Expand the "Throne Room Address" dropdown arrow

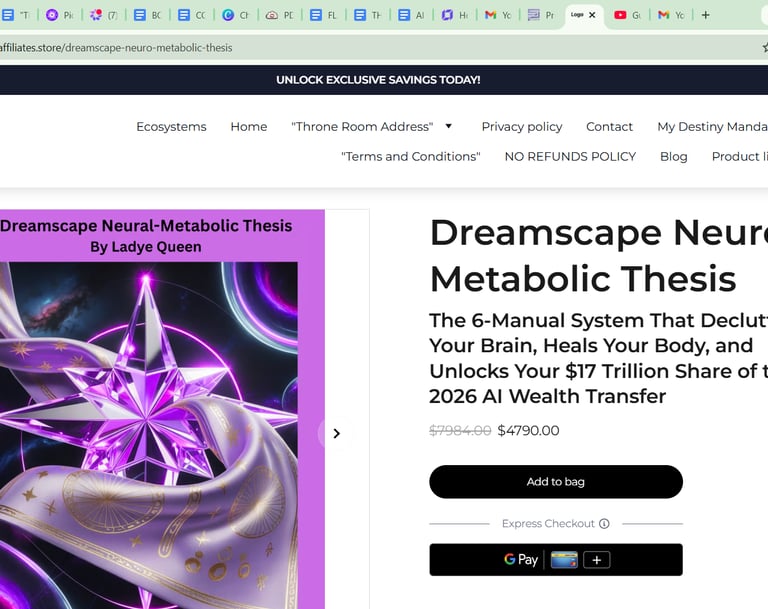(x=449, y=126)
